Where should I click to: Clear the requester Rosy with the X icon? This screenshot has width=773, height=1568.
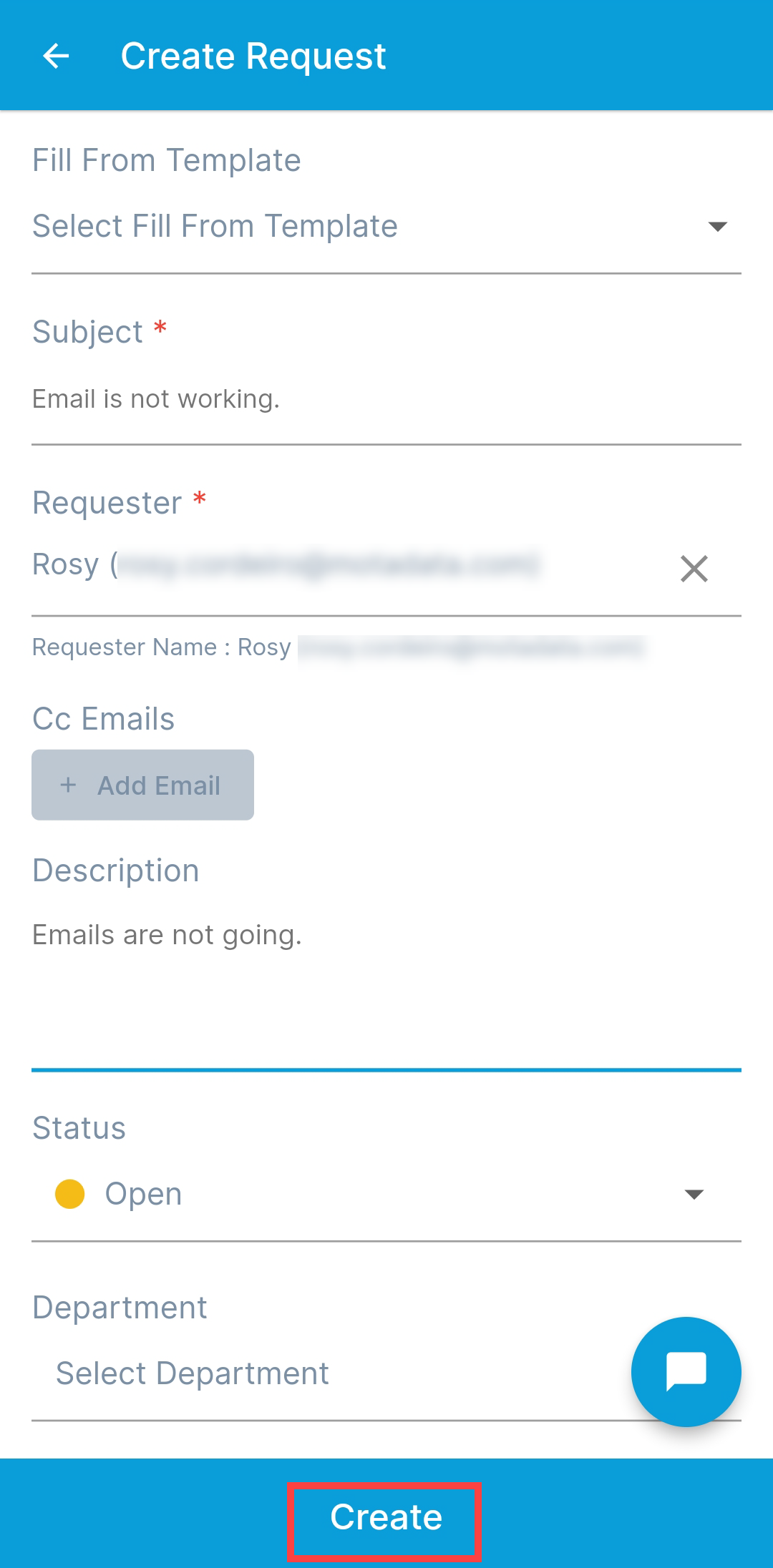coord(695,570)
